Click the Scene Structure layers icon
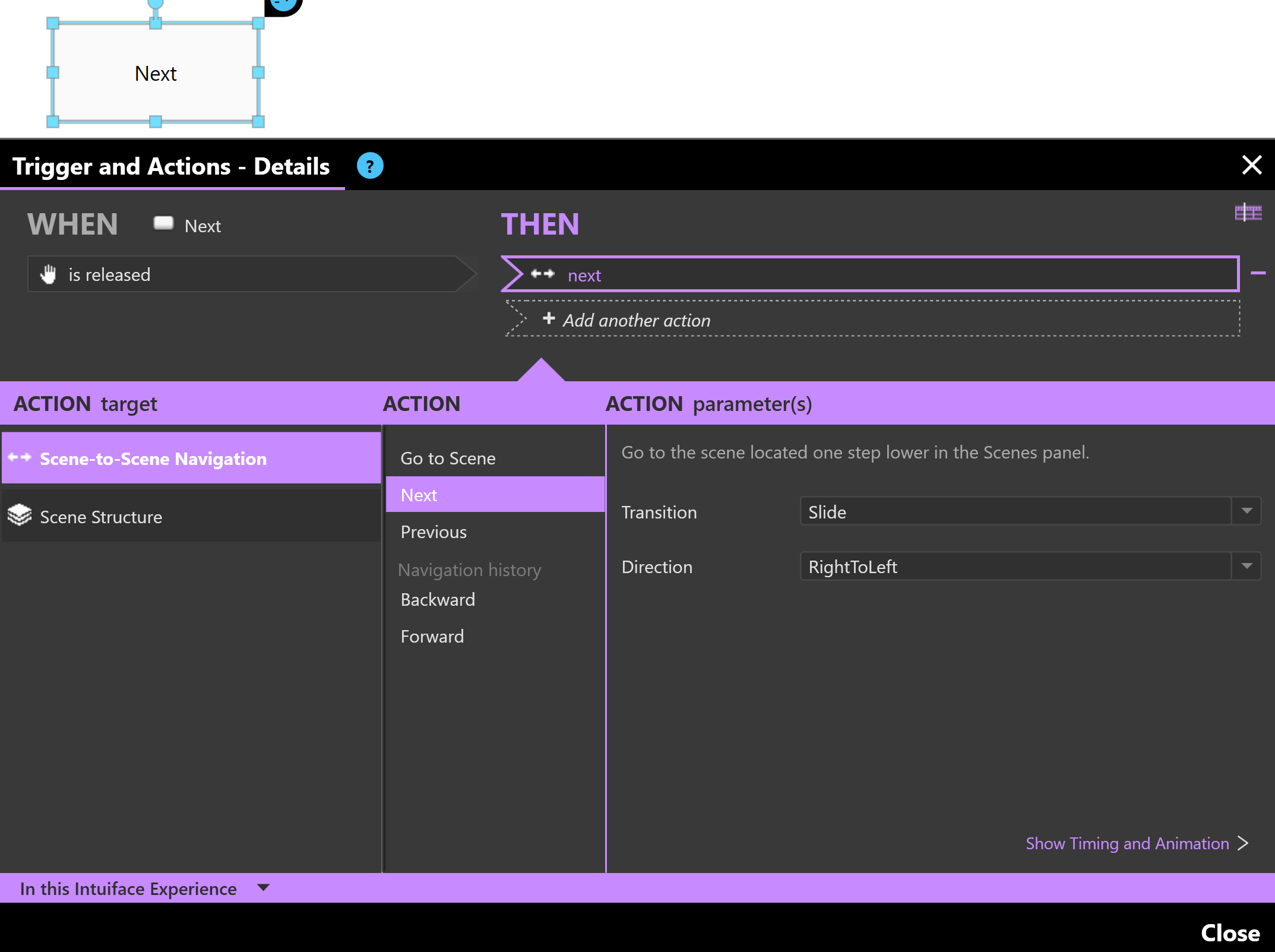The height and width of the screenshot is (952, 1275). [20, 515]
